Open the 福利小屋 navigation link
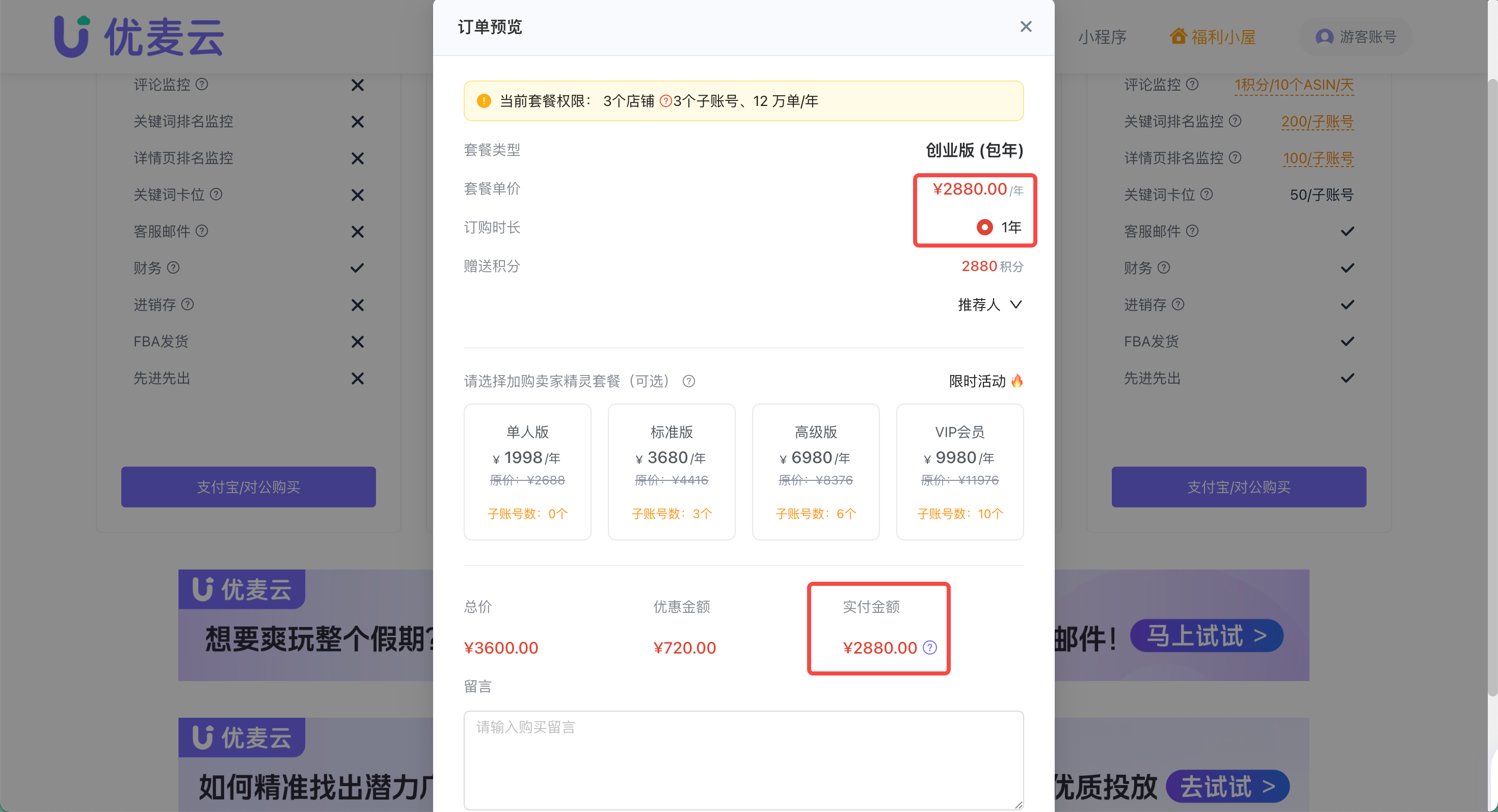 pyautogui.click(x=1223, y=37)
